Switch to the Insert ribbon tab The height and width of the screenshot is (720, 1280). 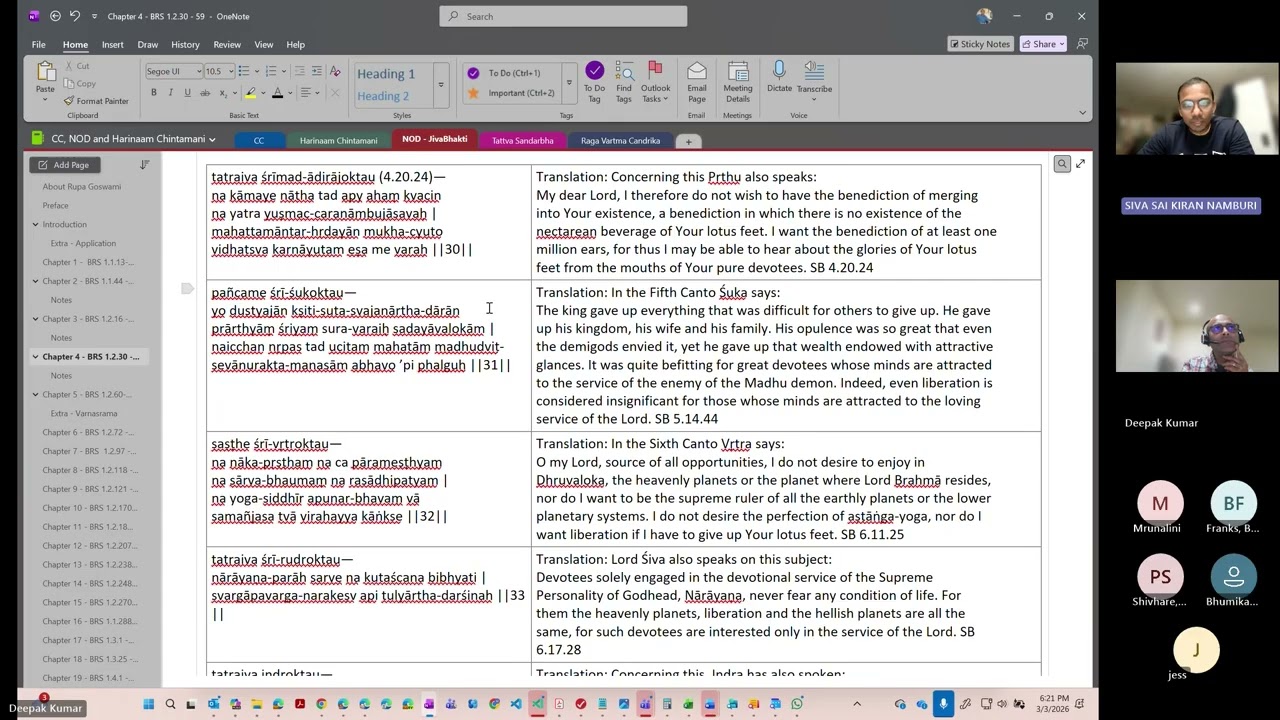pyautogui.click(x=113, y=45)
